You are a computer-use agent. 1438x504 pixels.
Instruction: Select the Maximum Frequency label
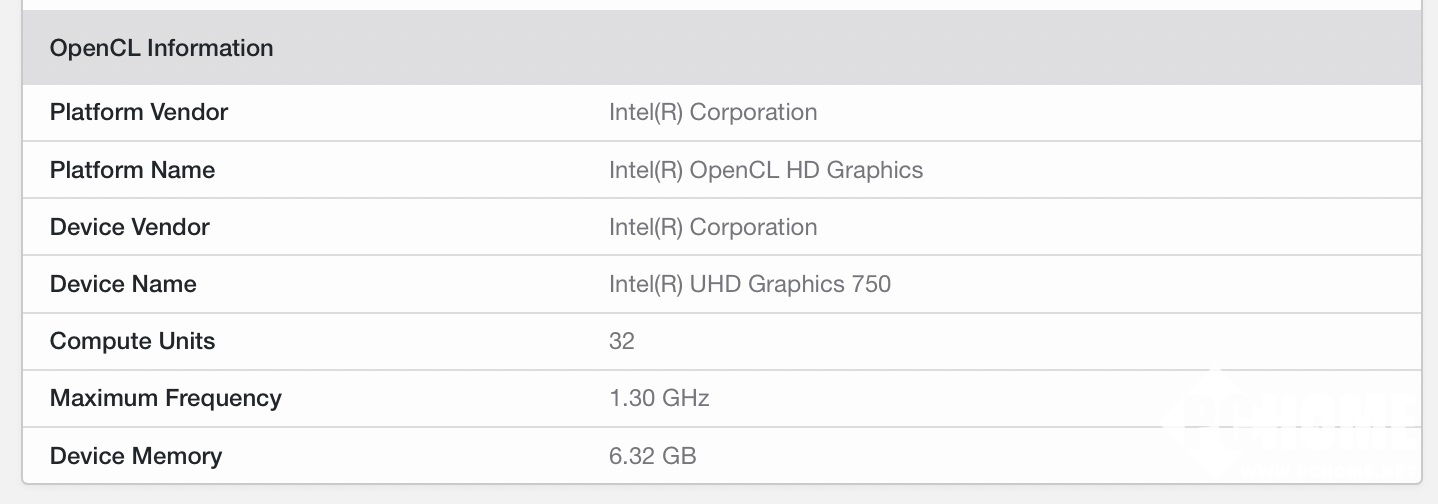pyautogui.click(x=166, y=398)
